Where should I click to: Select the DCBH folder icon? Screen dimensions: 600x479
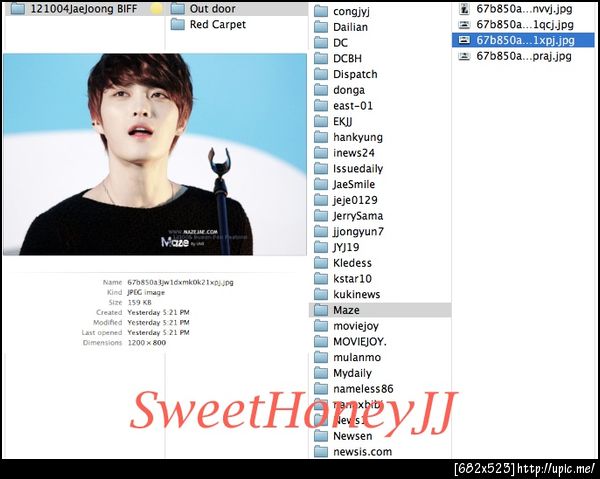321,58
